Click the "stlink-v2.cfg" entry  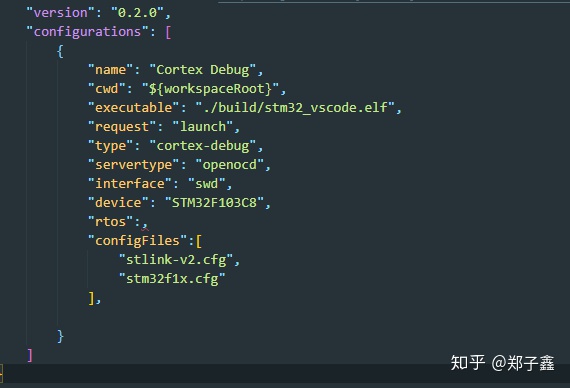click(x=176, y=260)
